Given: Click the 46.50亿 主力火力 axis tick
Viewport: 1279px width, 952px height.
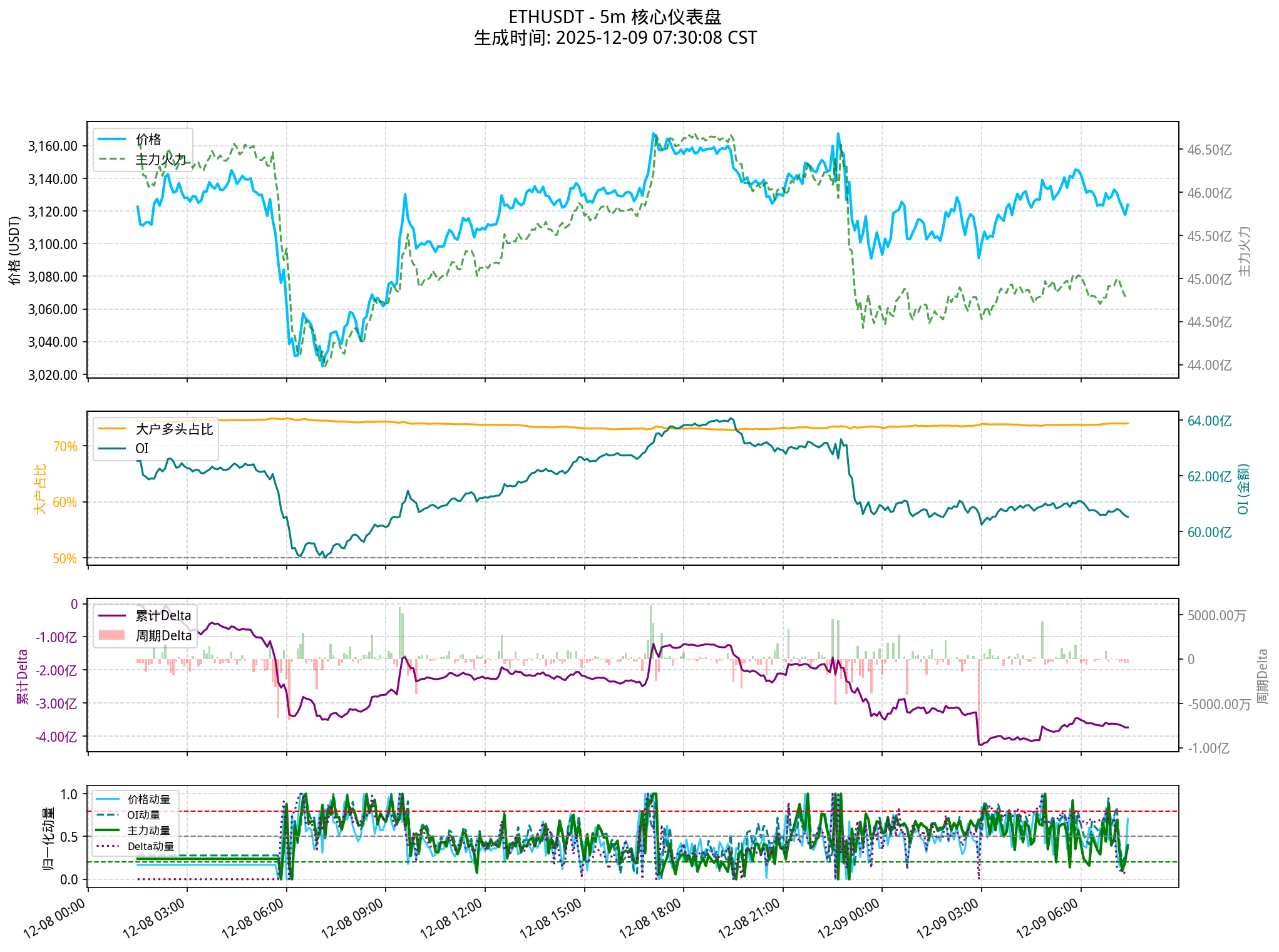Looking at the screenshot, I should point(1209,150).
